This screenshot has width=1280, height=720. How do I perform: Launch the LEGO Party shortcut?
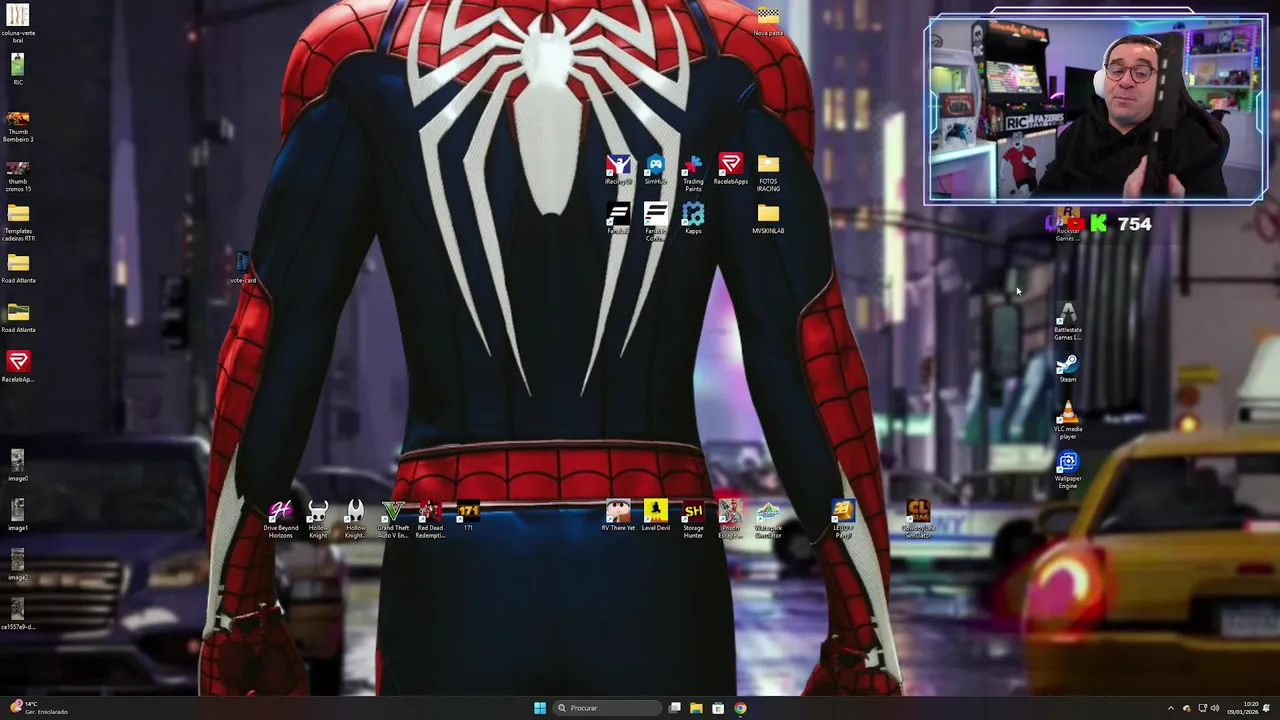point(843,520)
